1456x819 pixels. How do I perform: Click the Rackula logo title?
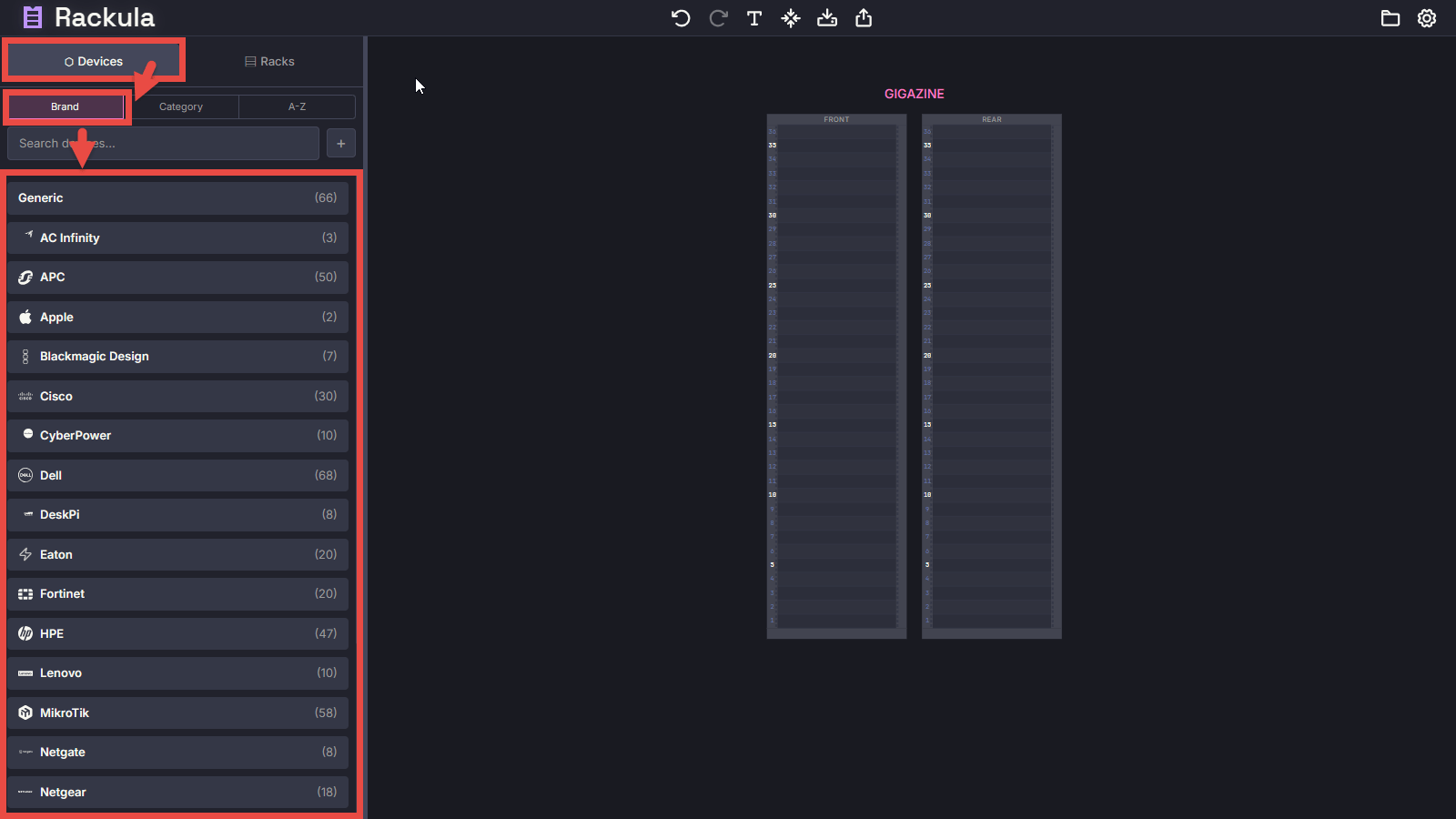[104, 17]
